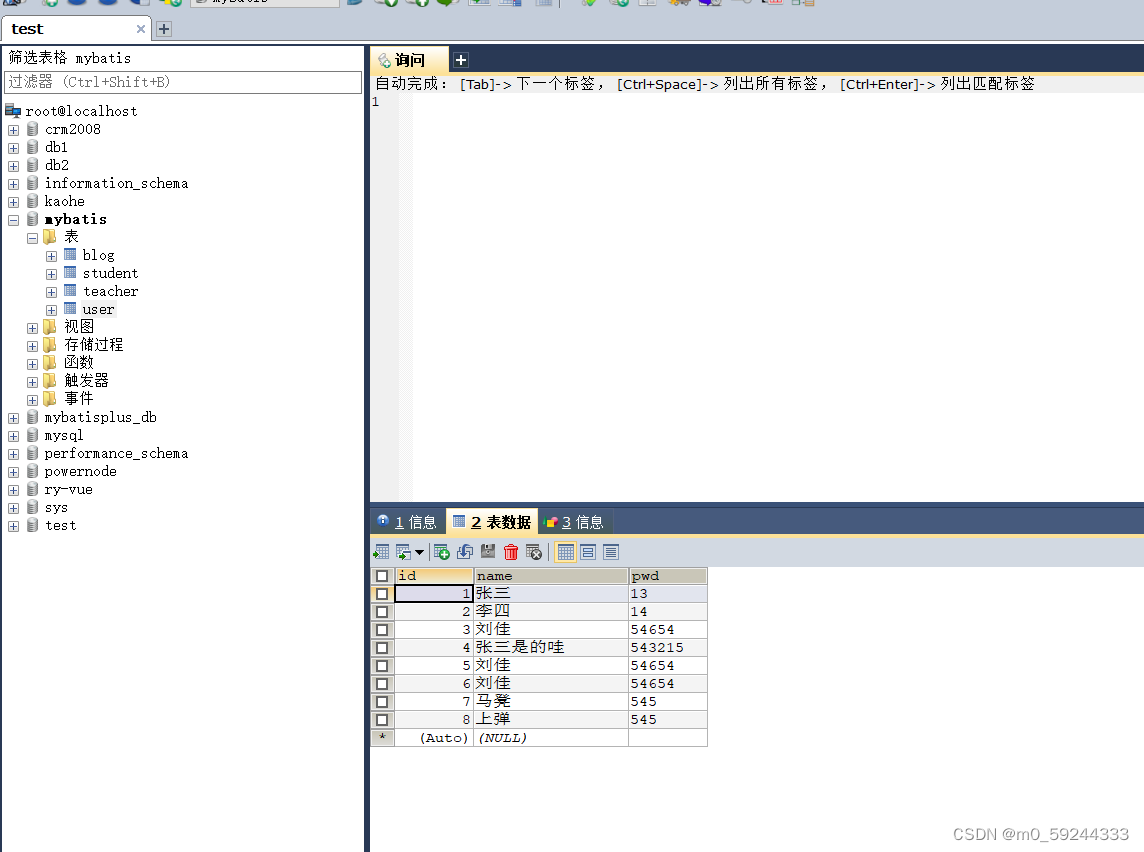1144x852 pixels.
Task: Click the 视图 folder icon
Action: click(50, 327)
